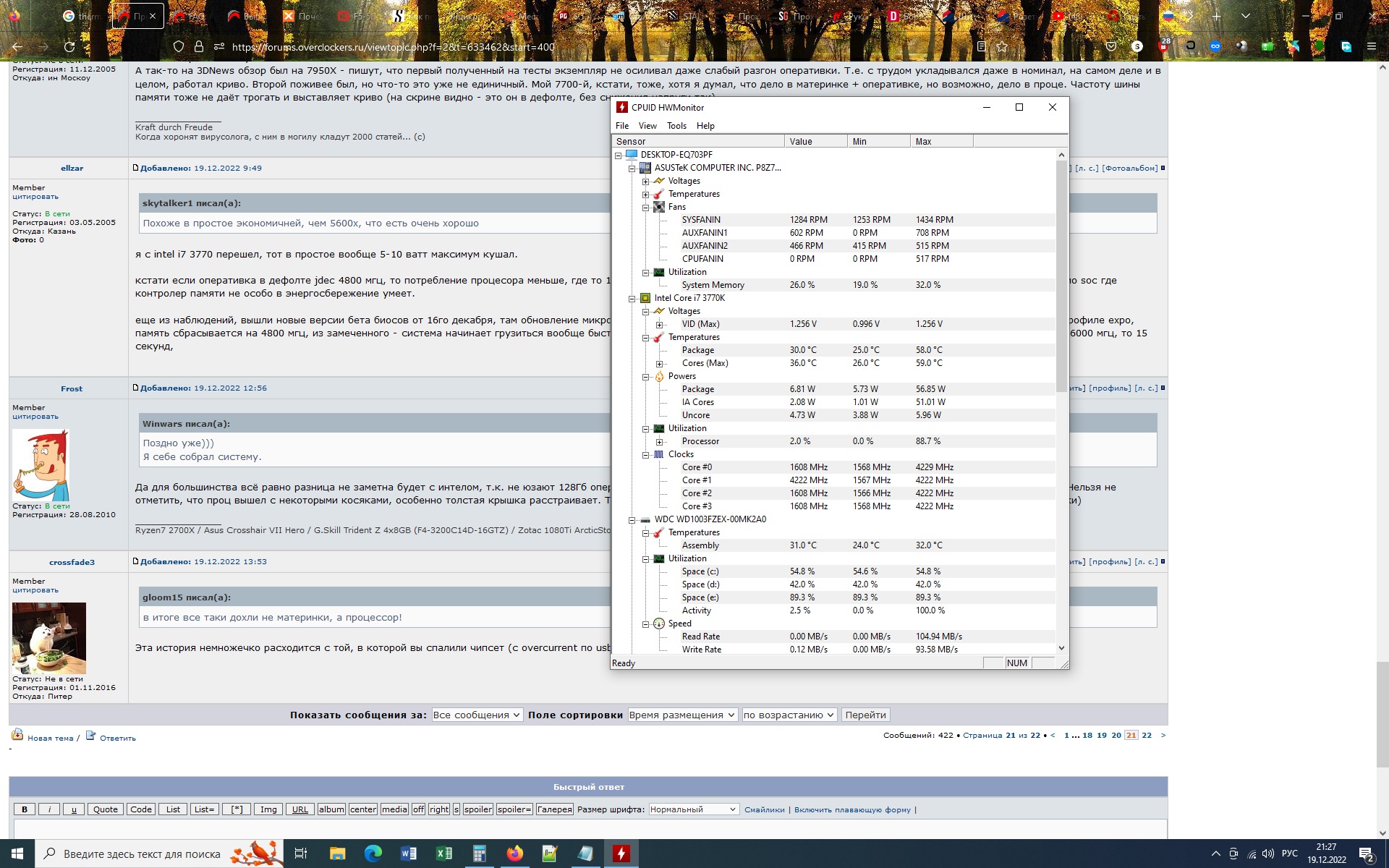Go to page 22 of the topic

click(1147, 735)
